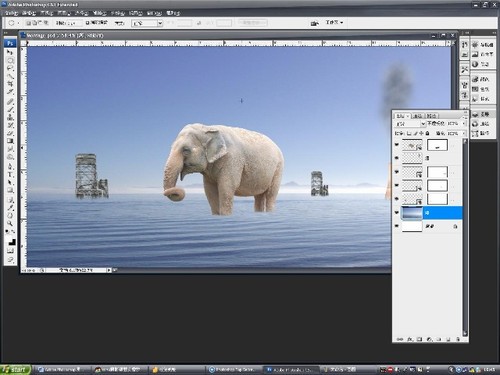Screen dimensions: 500x375
Task: Open the Swatches panel from dock
Action: pos(483,89)
